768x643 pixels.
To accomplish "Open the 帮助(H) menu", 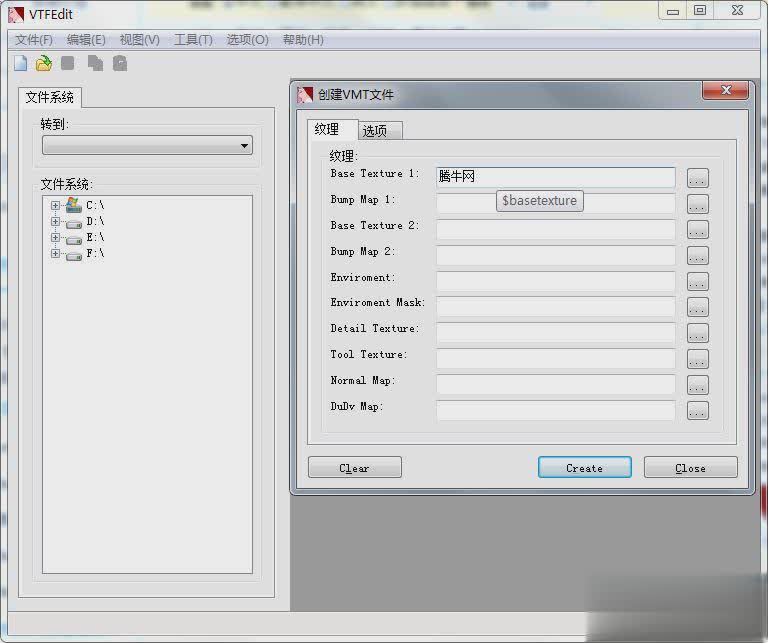I will click(303, 40).
